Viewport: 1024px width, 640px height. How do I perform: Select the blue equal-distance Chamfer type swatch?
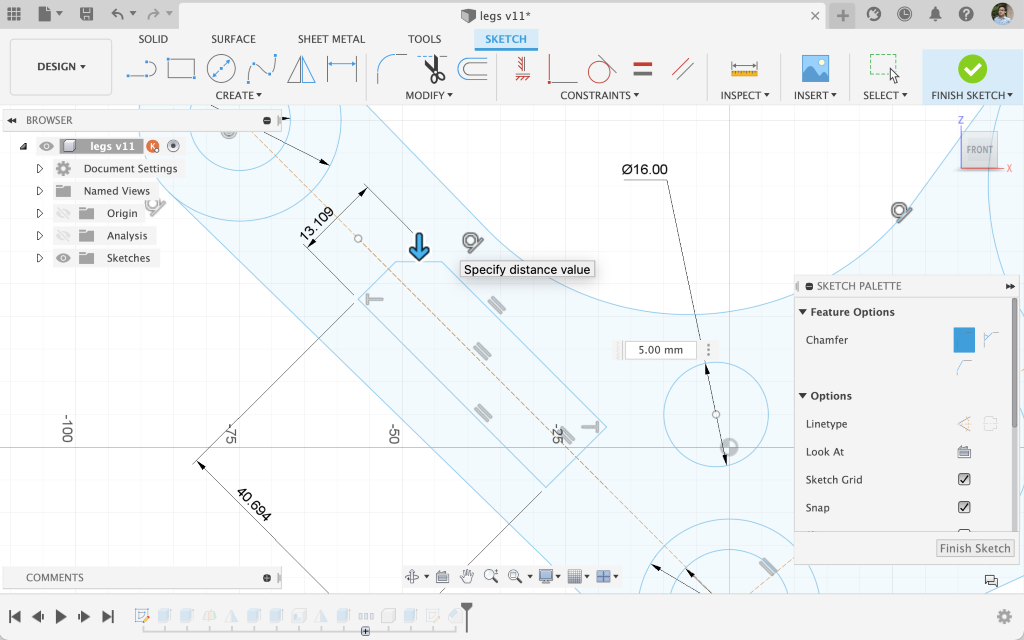[x=963, y=340]
